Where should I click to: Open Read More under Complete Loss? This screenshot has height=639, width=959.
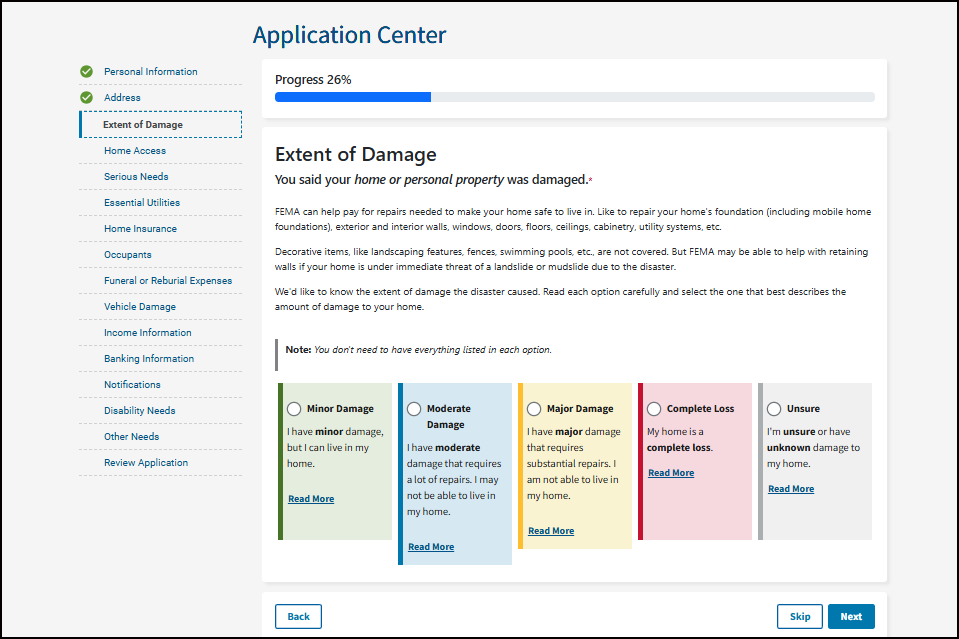[x=671, y=473]
